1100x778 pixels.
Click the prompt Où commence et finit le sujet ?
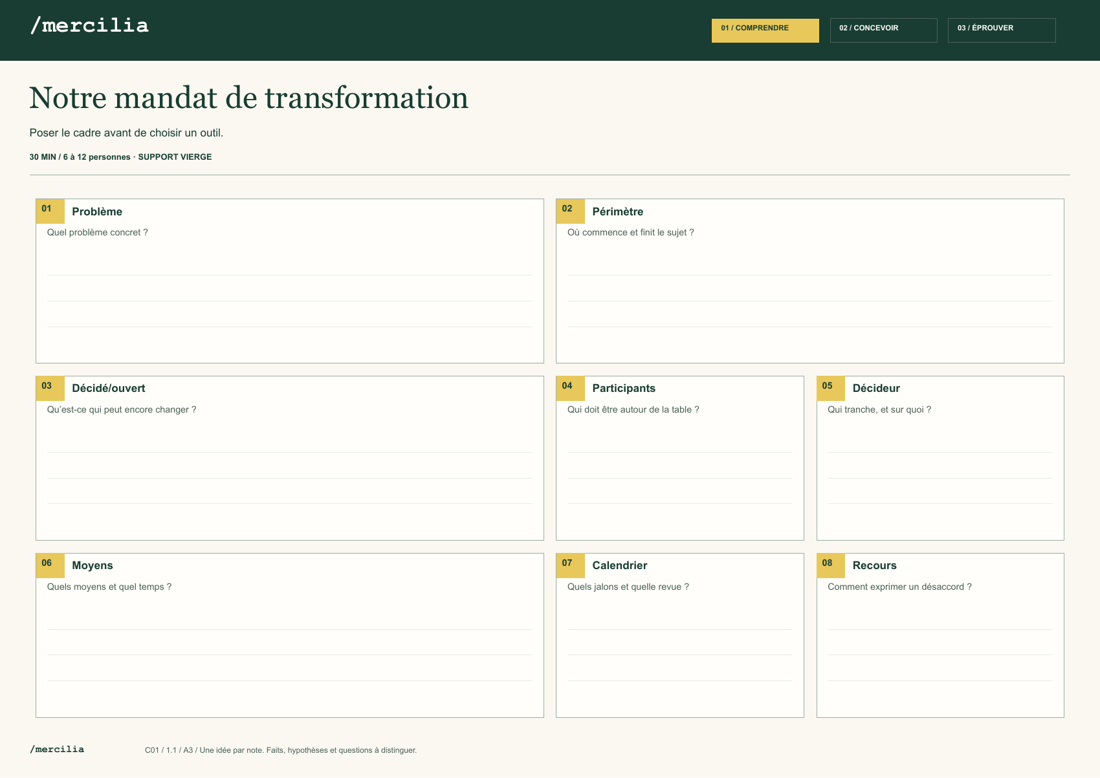(x=631, y=232)
